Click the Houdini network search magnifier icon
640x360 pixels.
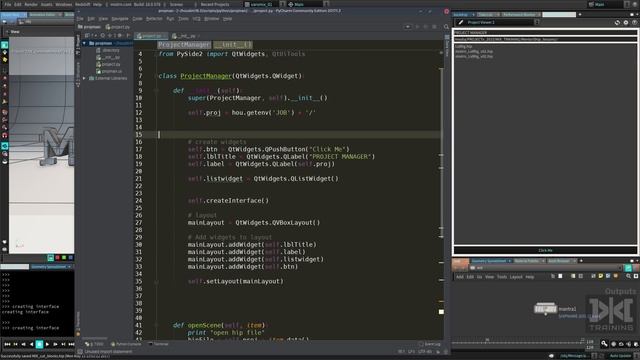pyautogui.click(x=628, y=276)
